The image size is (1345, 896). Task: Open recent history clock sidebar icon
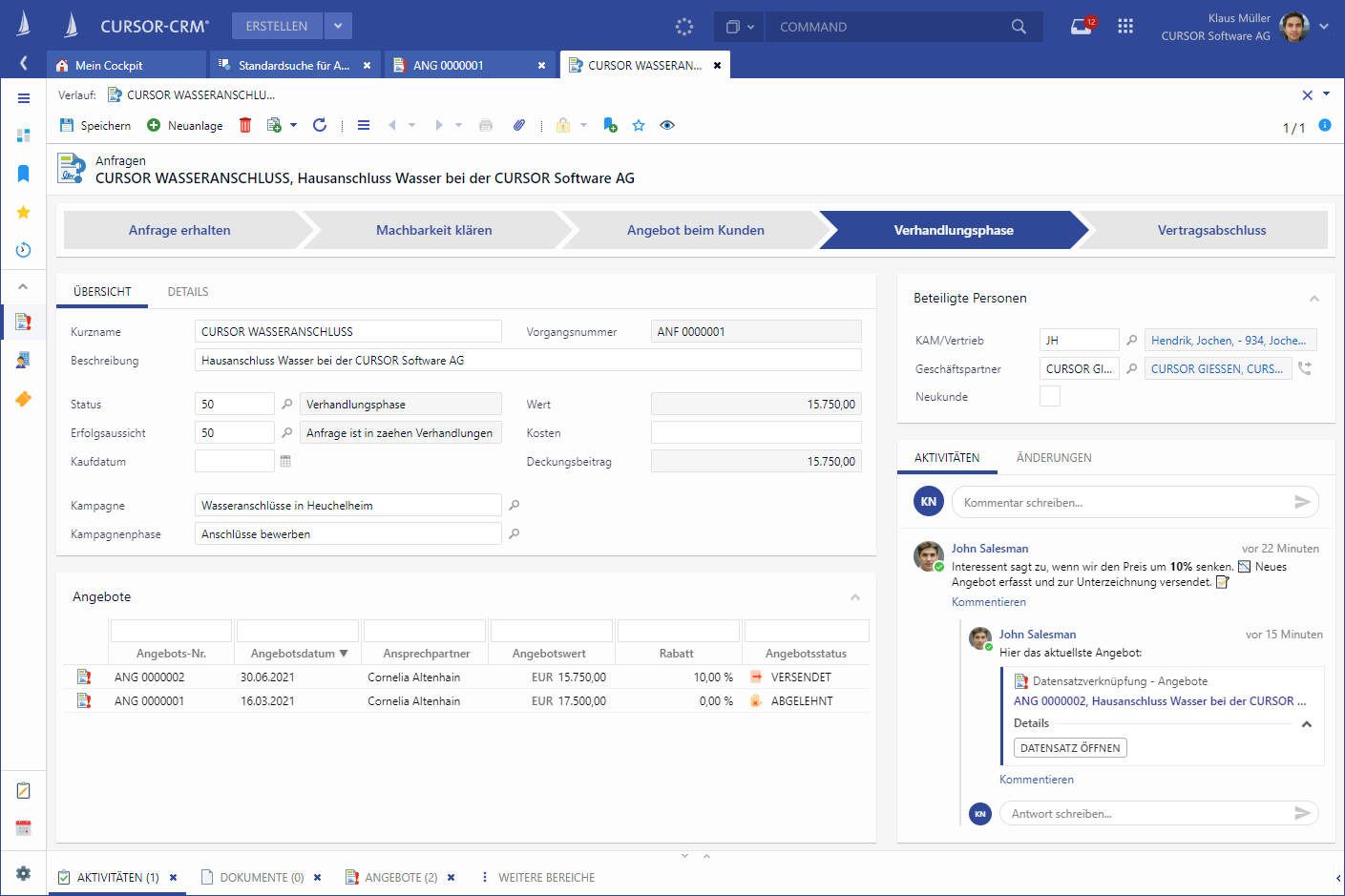pos(24,250)
